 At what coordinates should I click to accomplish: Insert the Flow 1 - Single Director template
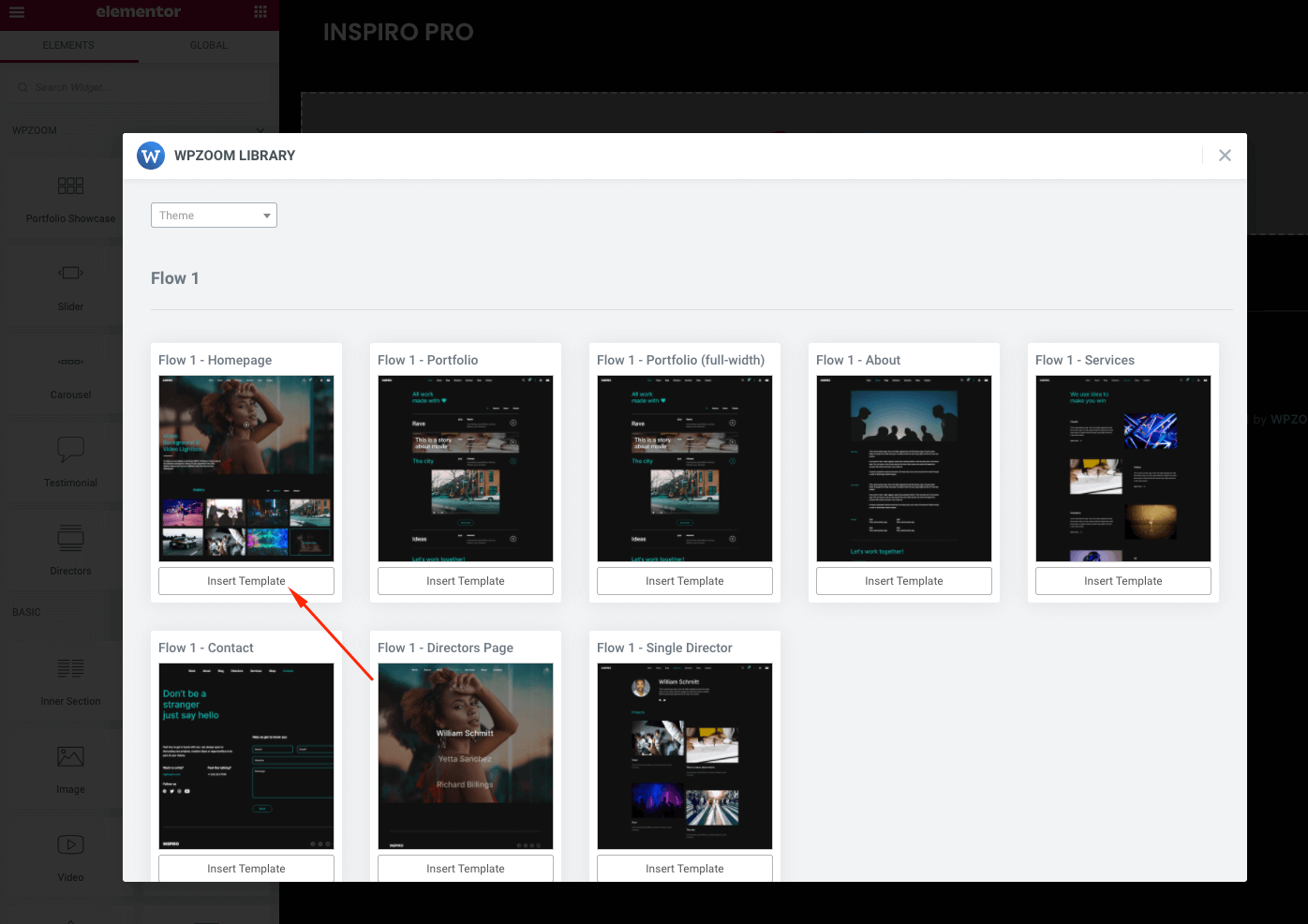point(685,868)
